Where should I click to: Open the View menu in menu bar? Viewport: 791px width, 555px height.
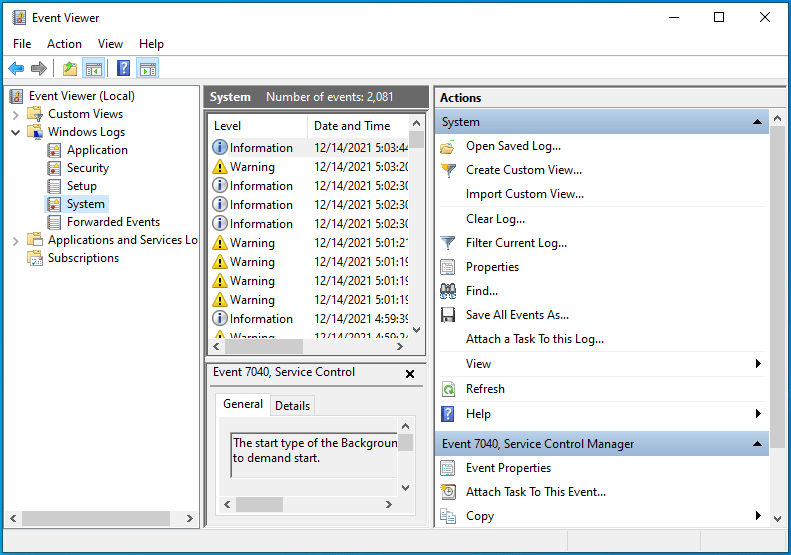(x=110, y=44)
